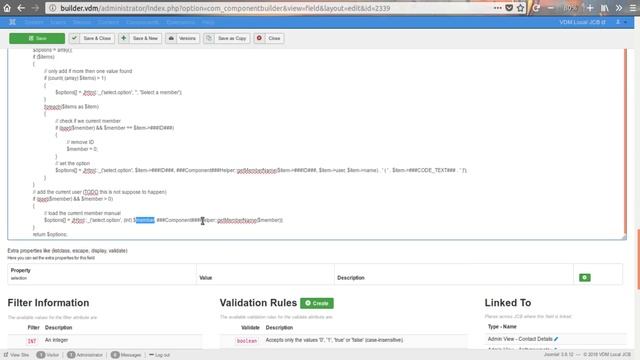This screenshot has height=360, width=640.
Task: Click inside the PHP code editor textarea
Action: click(316, 143)
